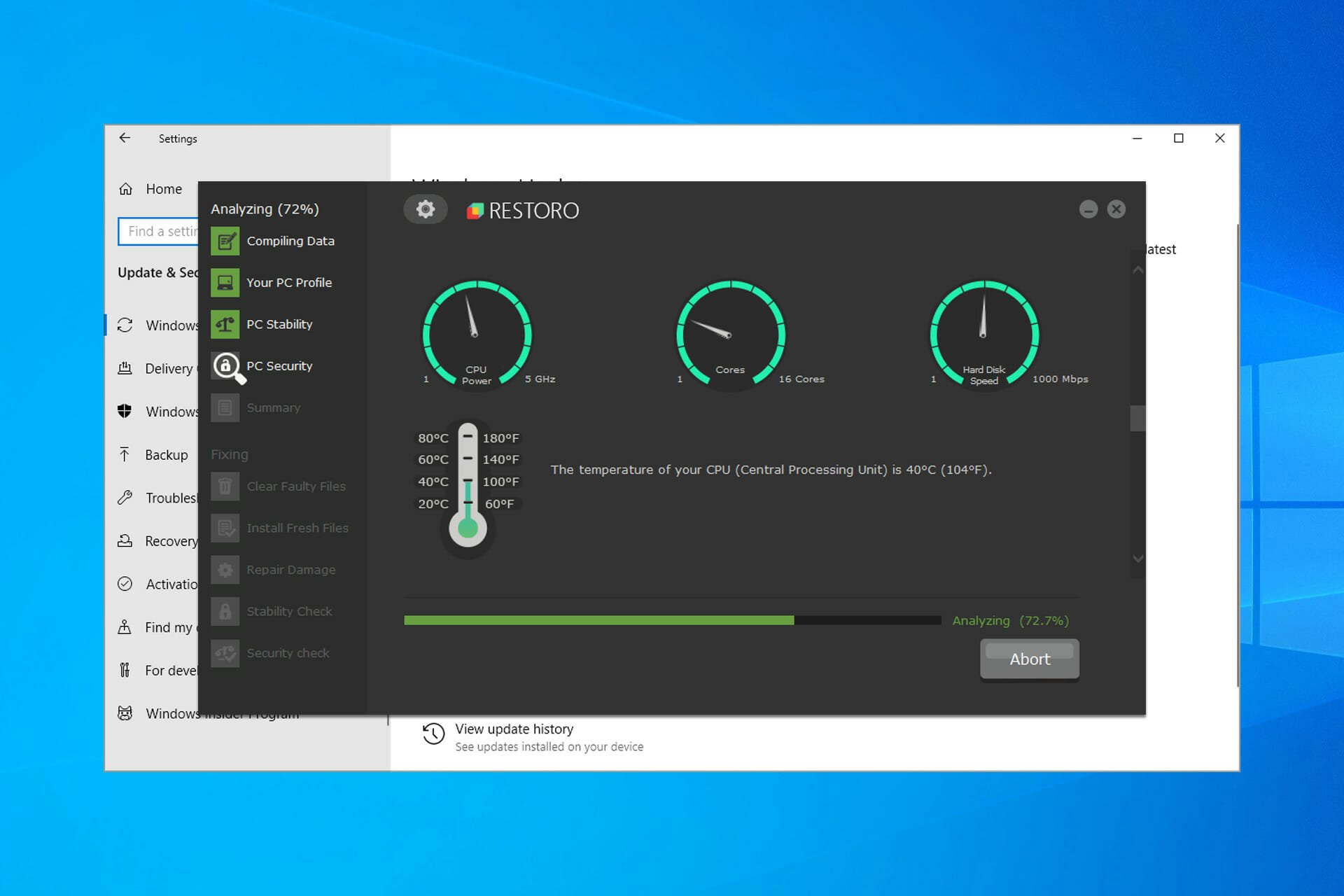The width and height of the screenshot is (1344, 896).
Task: Click the CPU temperature message text
Action: (771, 470)
